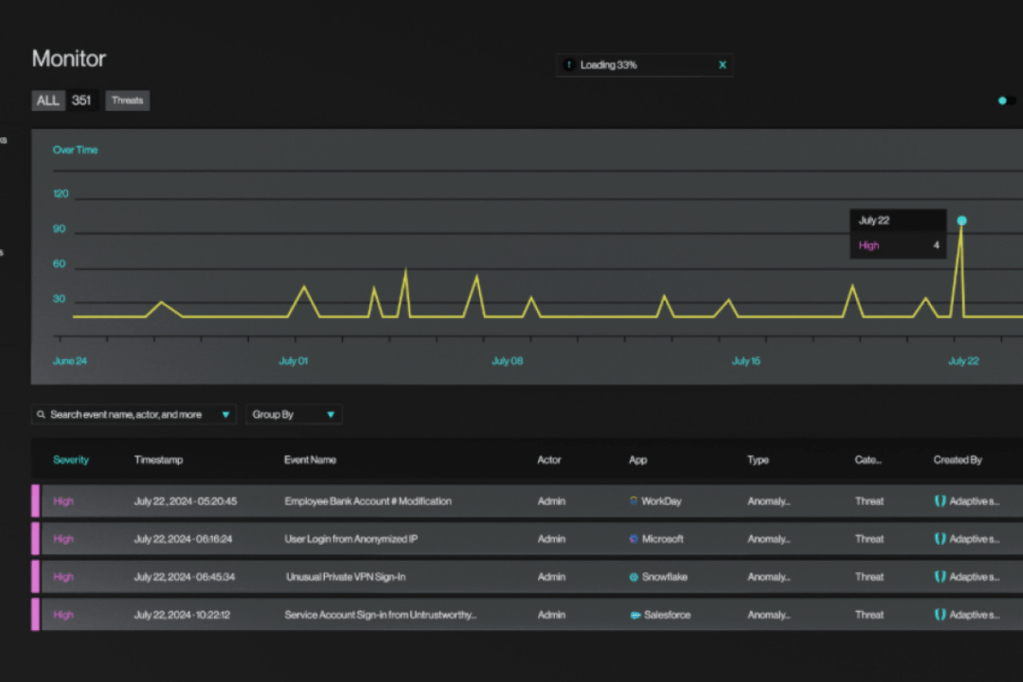Click the Microsoft app icon
Viewport: 1023px width, 682px height.
point(634,539)
